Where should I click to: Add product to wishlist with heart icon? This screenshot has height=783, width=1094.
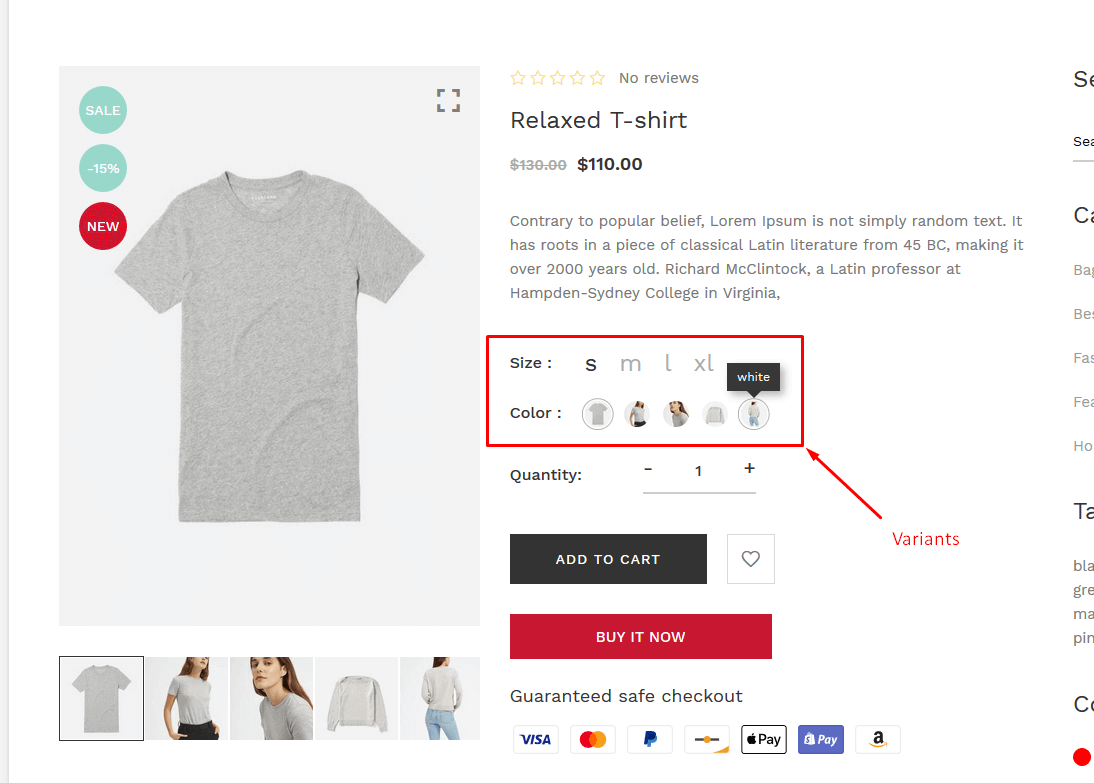(751, 559)
